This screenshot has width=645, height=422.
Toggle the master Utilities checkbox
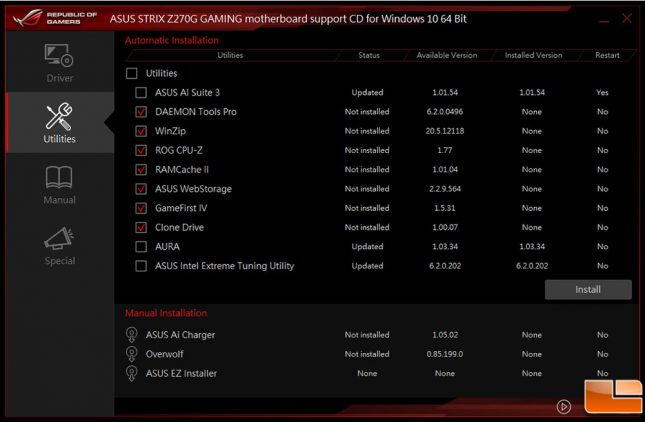point(132,73)
